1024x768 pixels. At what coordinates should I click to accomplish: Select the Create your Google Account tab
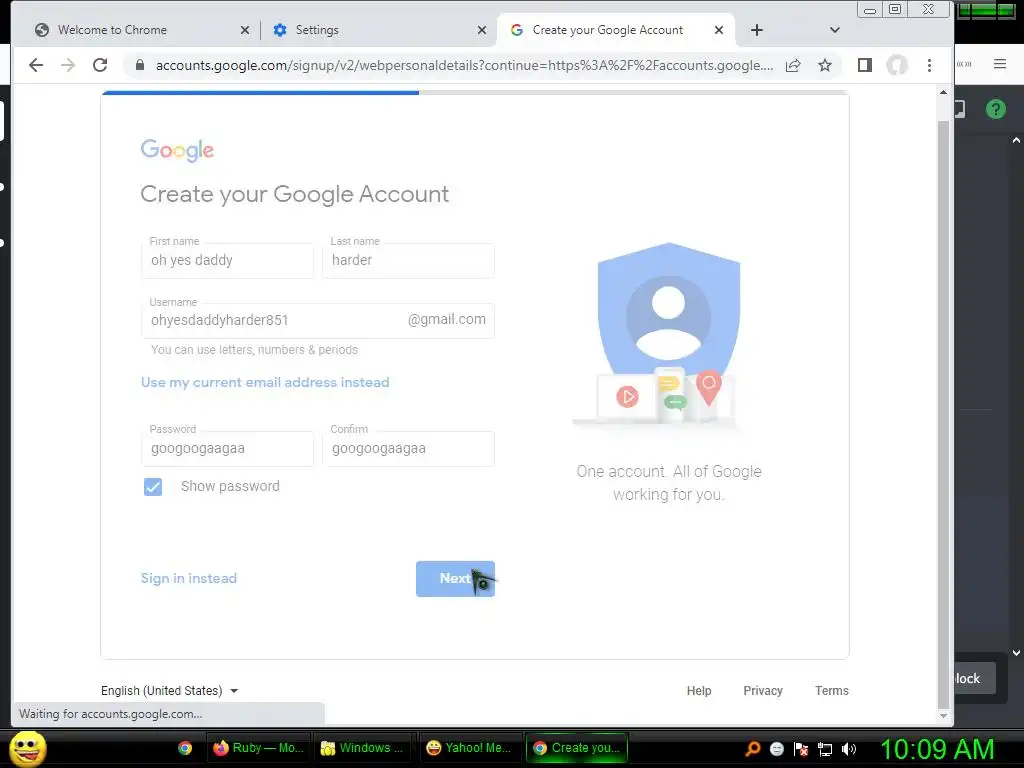pos(615,30)
